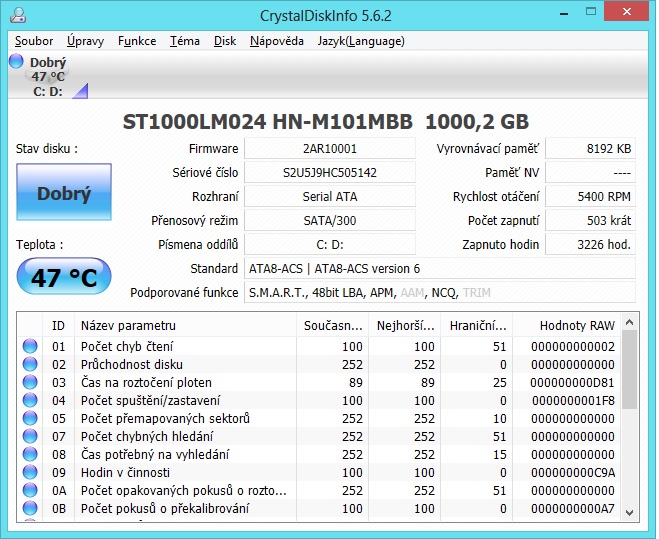
Task: Open the Soubor menu
Action: coord(35,41)
